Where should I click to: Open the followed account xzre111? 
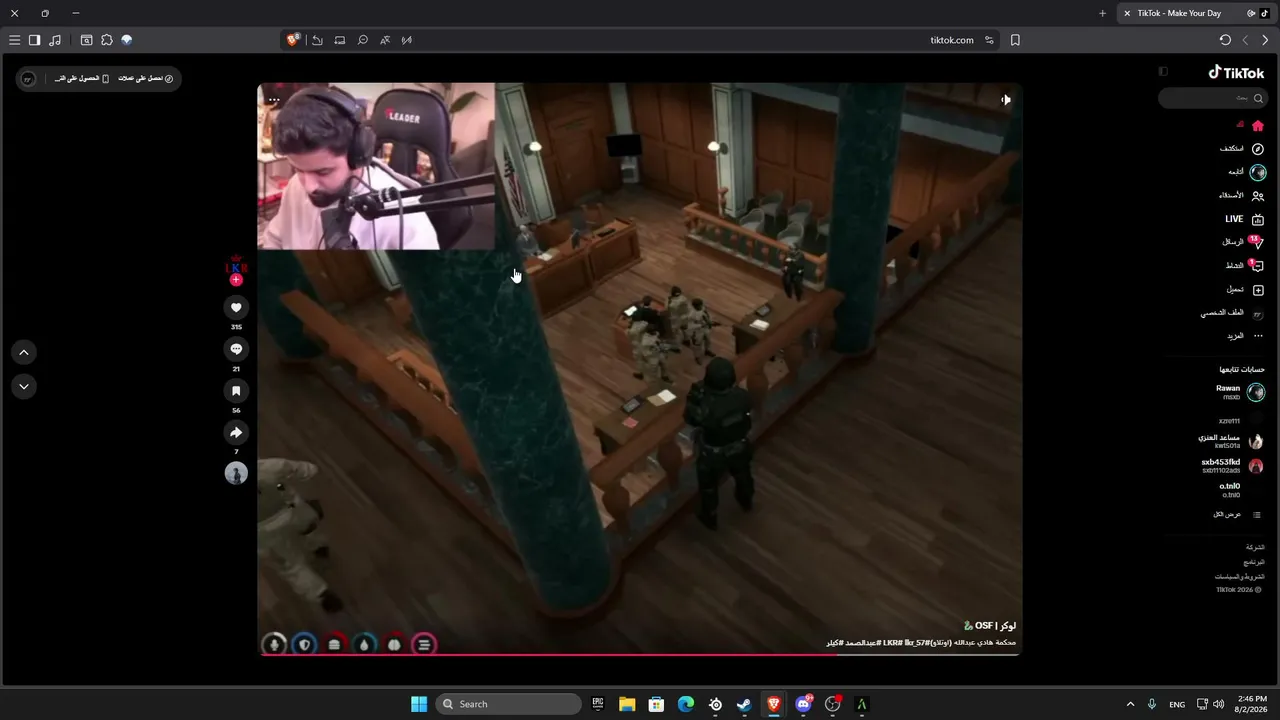click(1240, 420)
